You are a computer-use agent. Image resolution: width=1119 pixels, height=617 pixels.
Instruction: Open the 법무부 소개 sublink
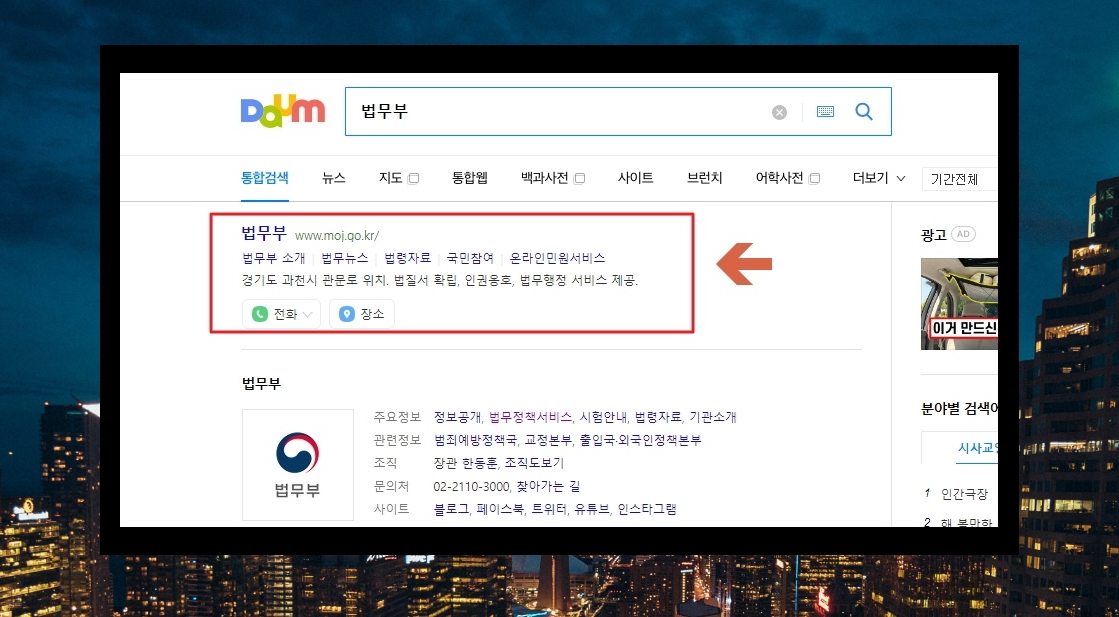[x=274, y=258]
